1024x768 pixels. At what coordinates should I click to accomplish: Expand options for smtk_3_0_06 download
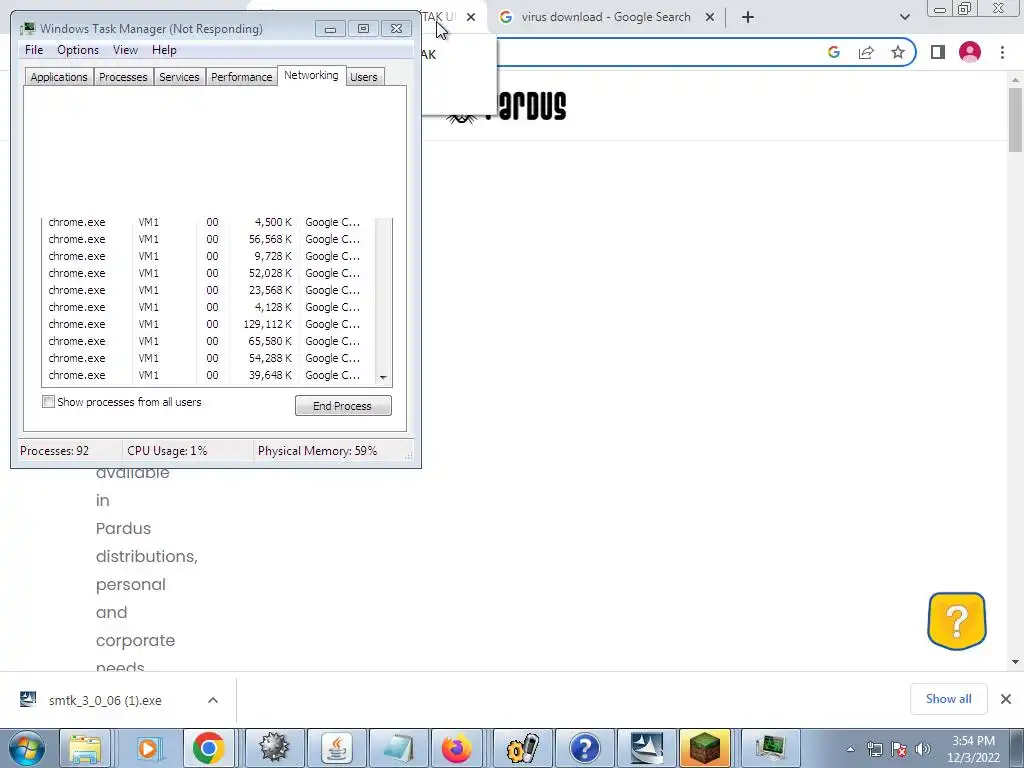[x=213, y=700]
